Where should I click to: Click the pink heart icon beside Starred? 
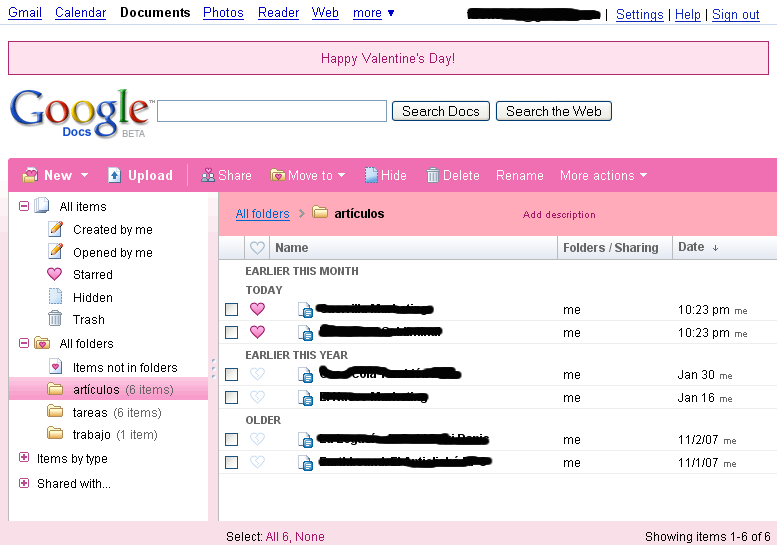(x=55, y=274)
